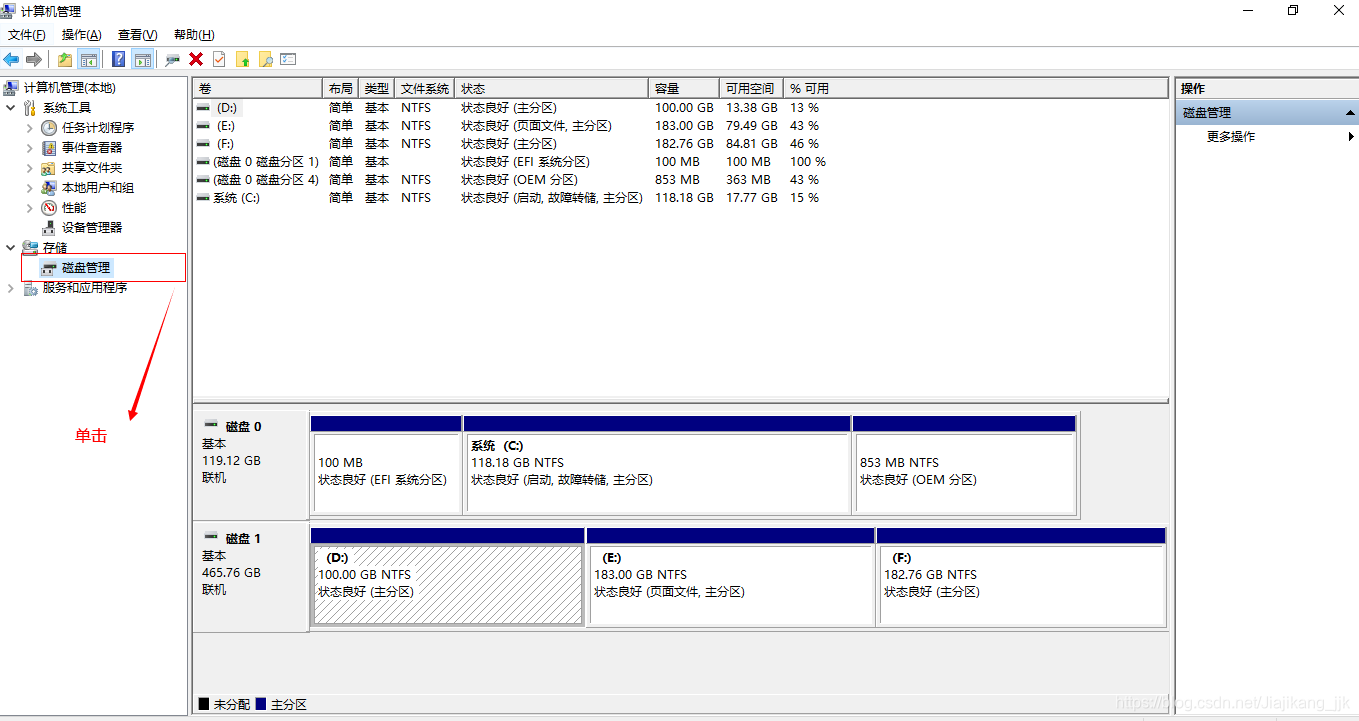The image size is (1359, 721).
Task: Select the 共享文件夹 icon in tree
Action: tap(49, 168)
